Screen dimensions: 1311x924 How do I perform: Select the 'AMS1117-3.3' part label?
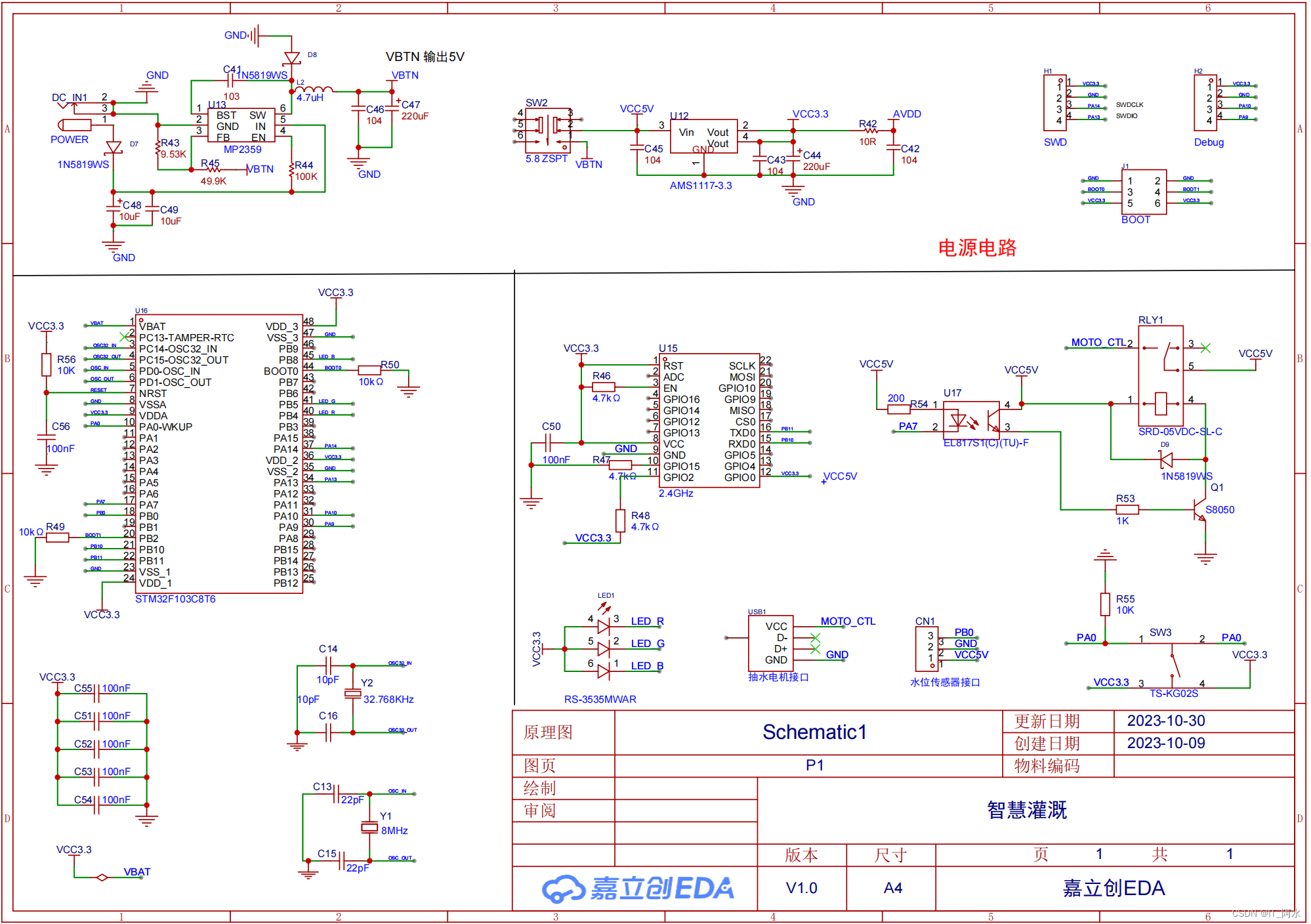coord(700,186)
